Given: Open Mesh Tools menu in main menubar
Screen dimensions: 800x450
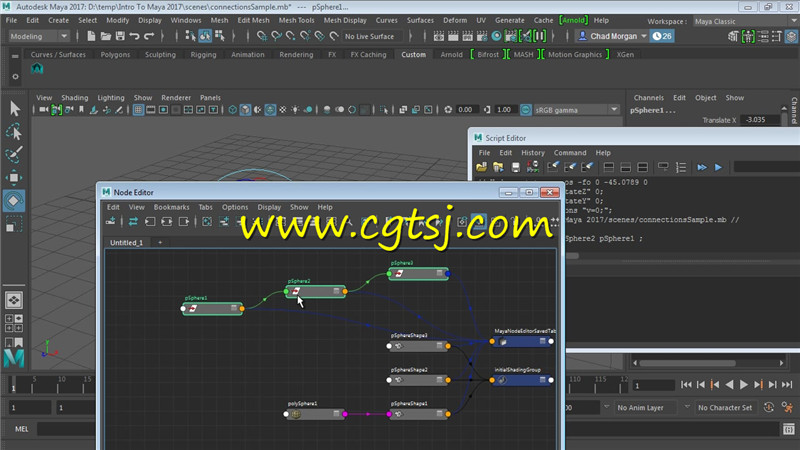Looking at the screenshot, I should pyautogui.click(x=296, y=20).
